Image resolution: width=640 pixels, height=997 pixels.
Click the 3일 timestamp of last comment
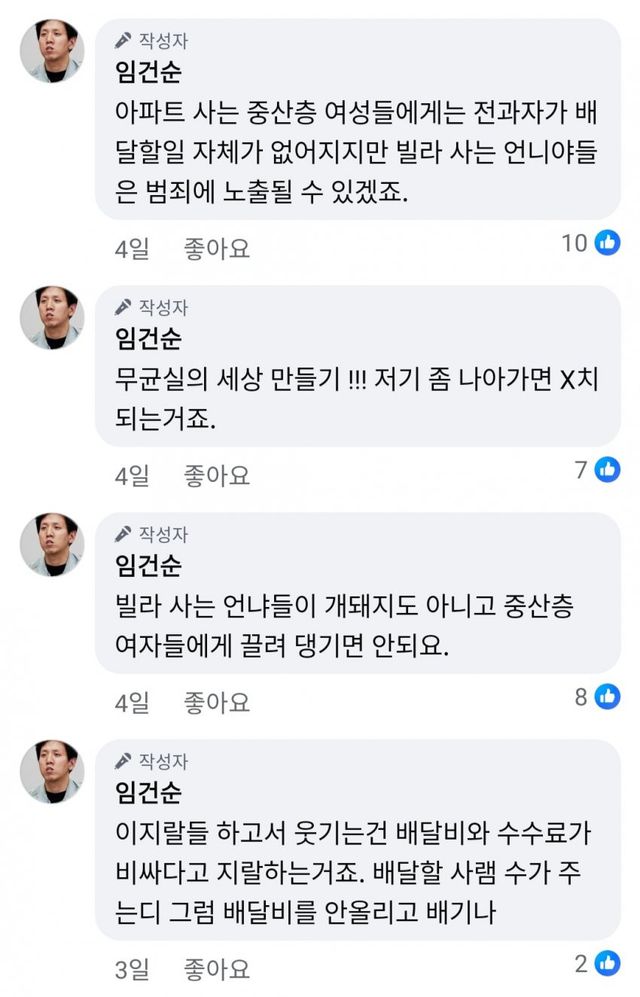(x=131, y=968)
